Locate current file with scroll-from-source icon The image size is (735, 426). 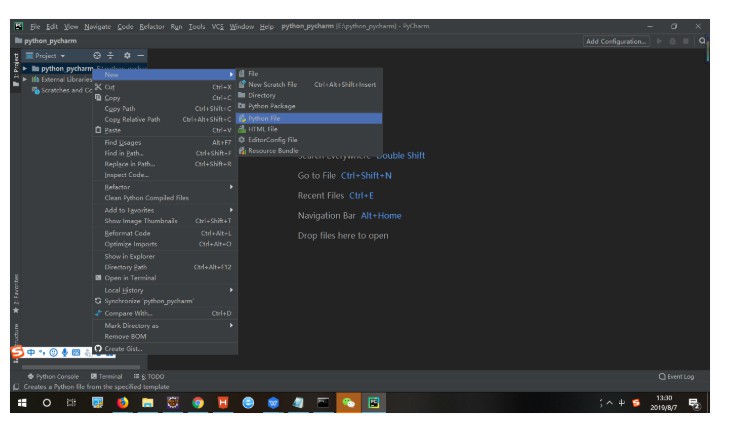[x=97, y=55]
